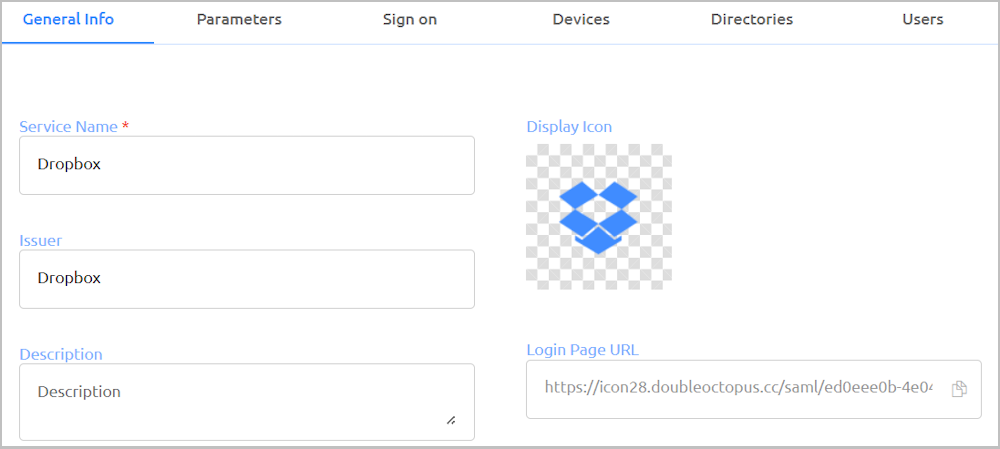Viewport: 1000px width, 449px height.
Task: Open the Users tab
Action: coord(923,19)
